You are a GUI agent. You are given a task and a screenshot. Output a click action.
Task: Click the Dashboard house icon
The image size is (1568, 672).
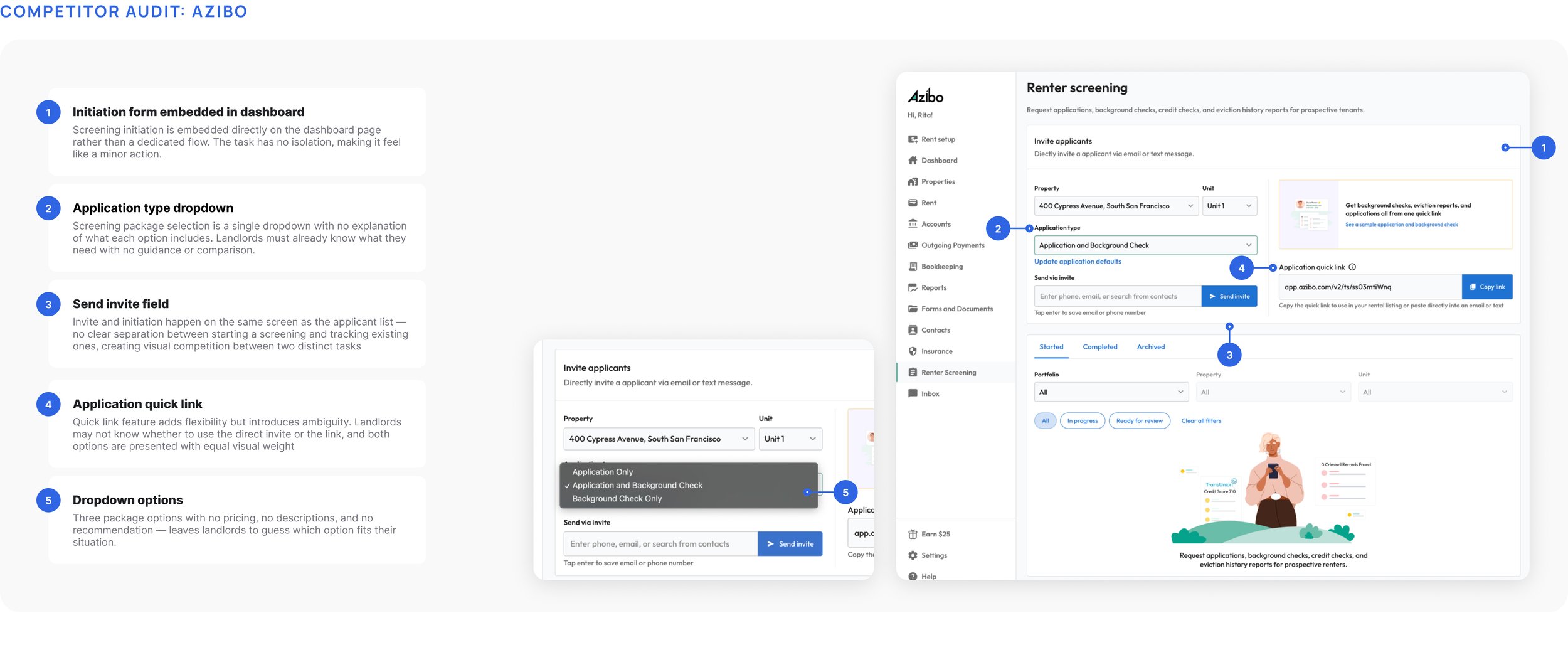(913, 161)
